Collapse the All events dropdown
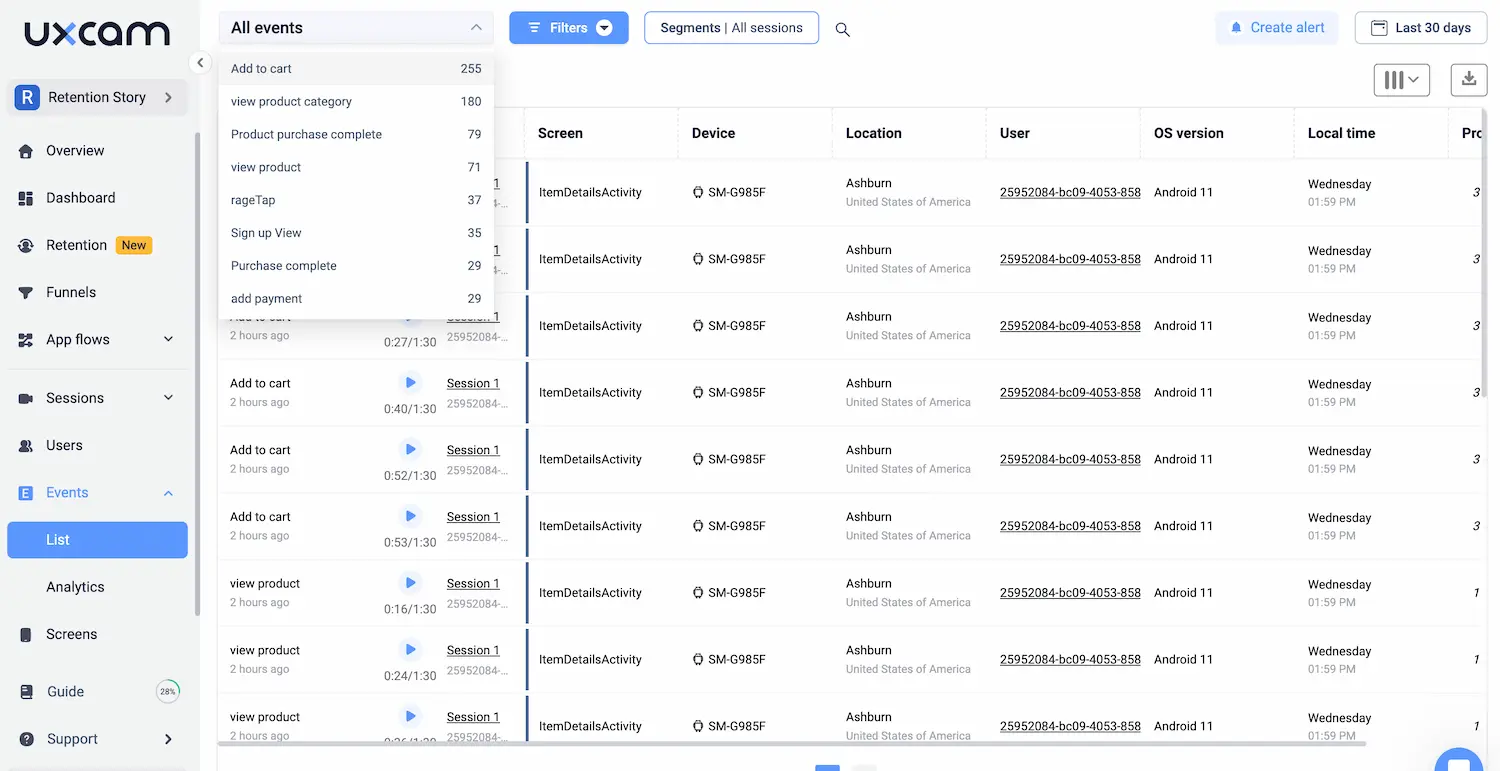The image size is (1500, 771). point(356,28)
